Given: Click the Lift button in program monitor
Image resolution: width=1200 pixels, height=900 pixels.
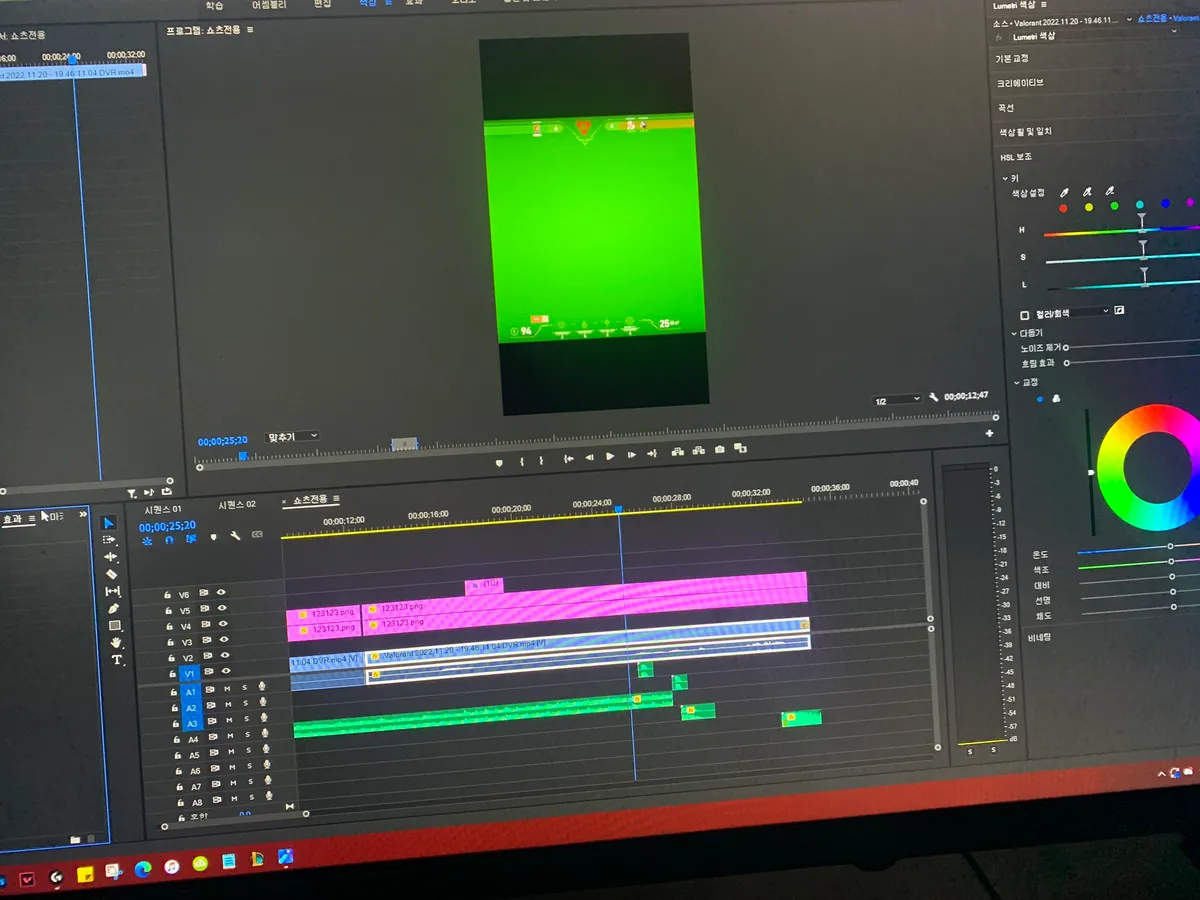Looking at the screenshot, I should (x=677, y=452).
